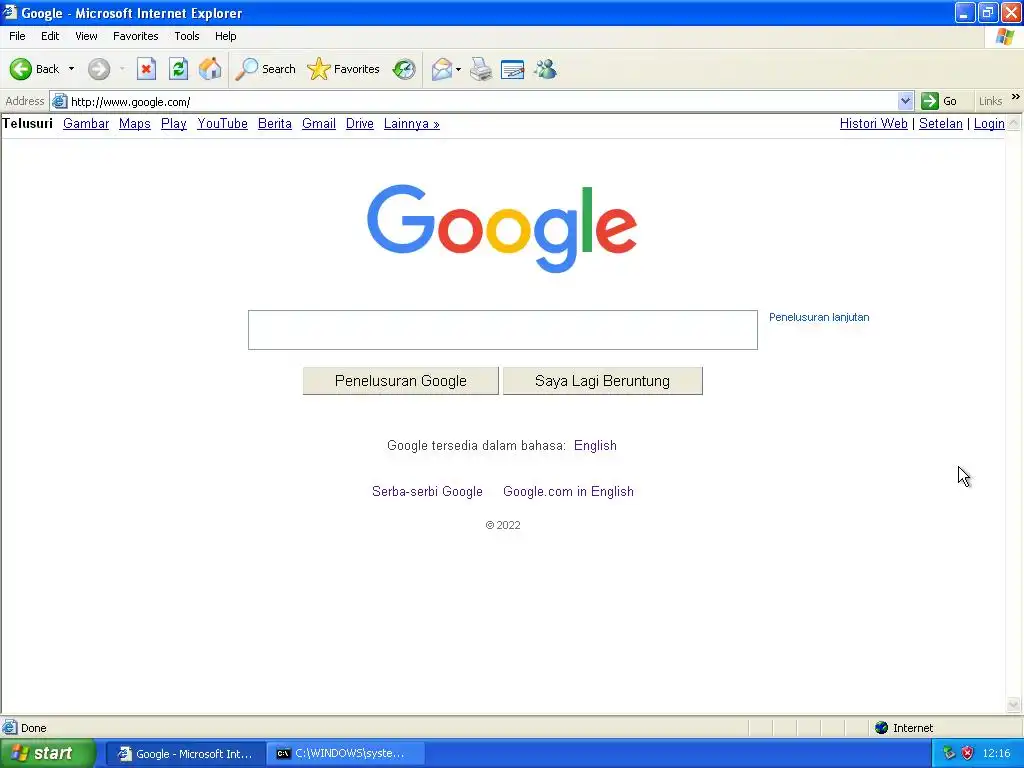The height and width of the screenshot is (768, 1024).
Task: Open the Forward history dropdown arrow
Action: (x=122, y=69)
